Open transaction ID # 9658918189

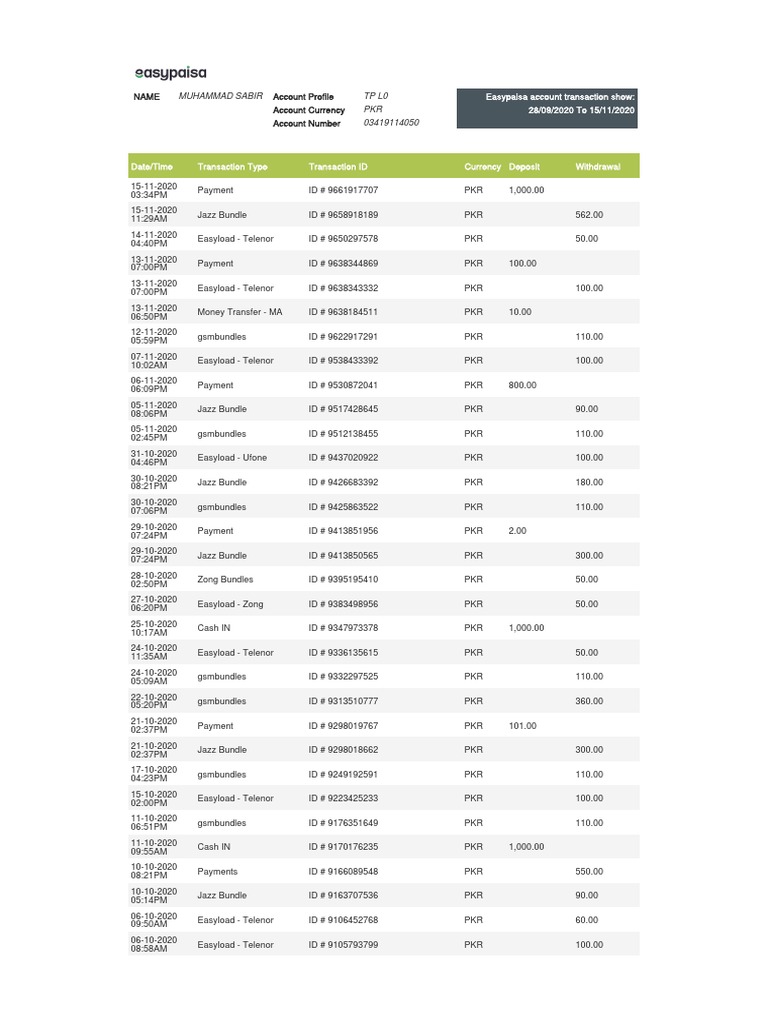click(344, 215)
